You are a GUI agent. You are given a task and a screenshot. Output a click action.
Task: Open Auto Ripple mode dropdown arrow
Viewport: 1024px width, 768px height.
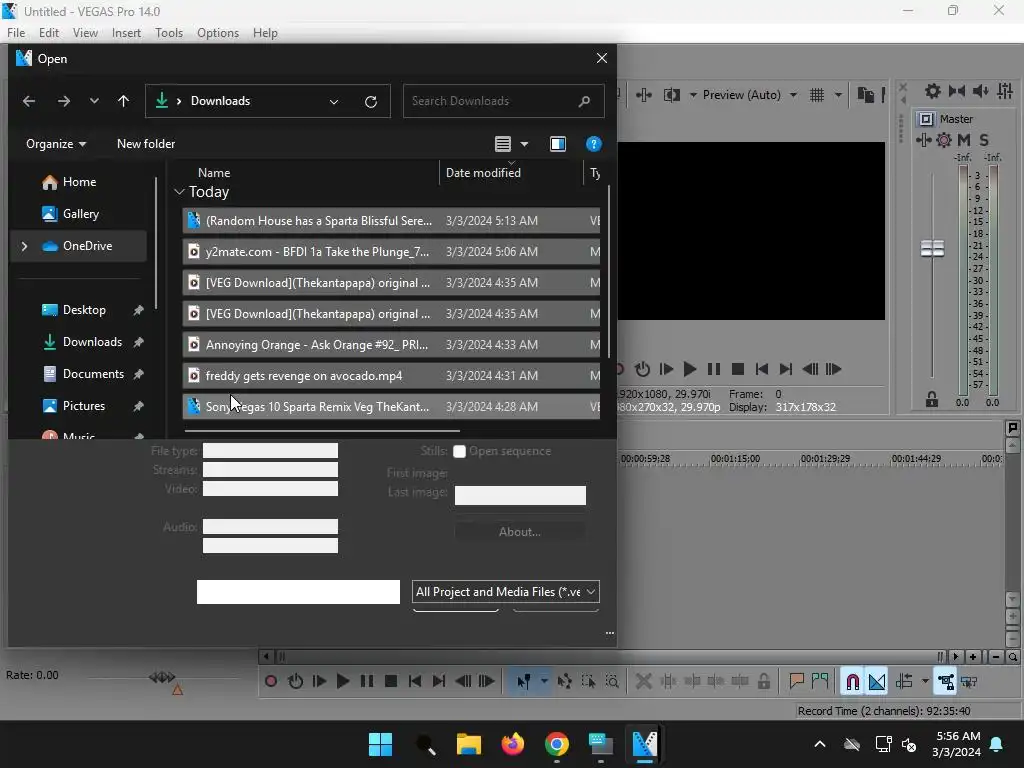925,681
